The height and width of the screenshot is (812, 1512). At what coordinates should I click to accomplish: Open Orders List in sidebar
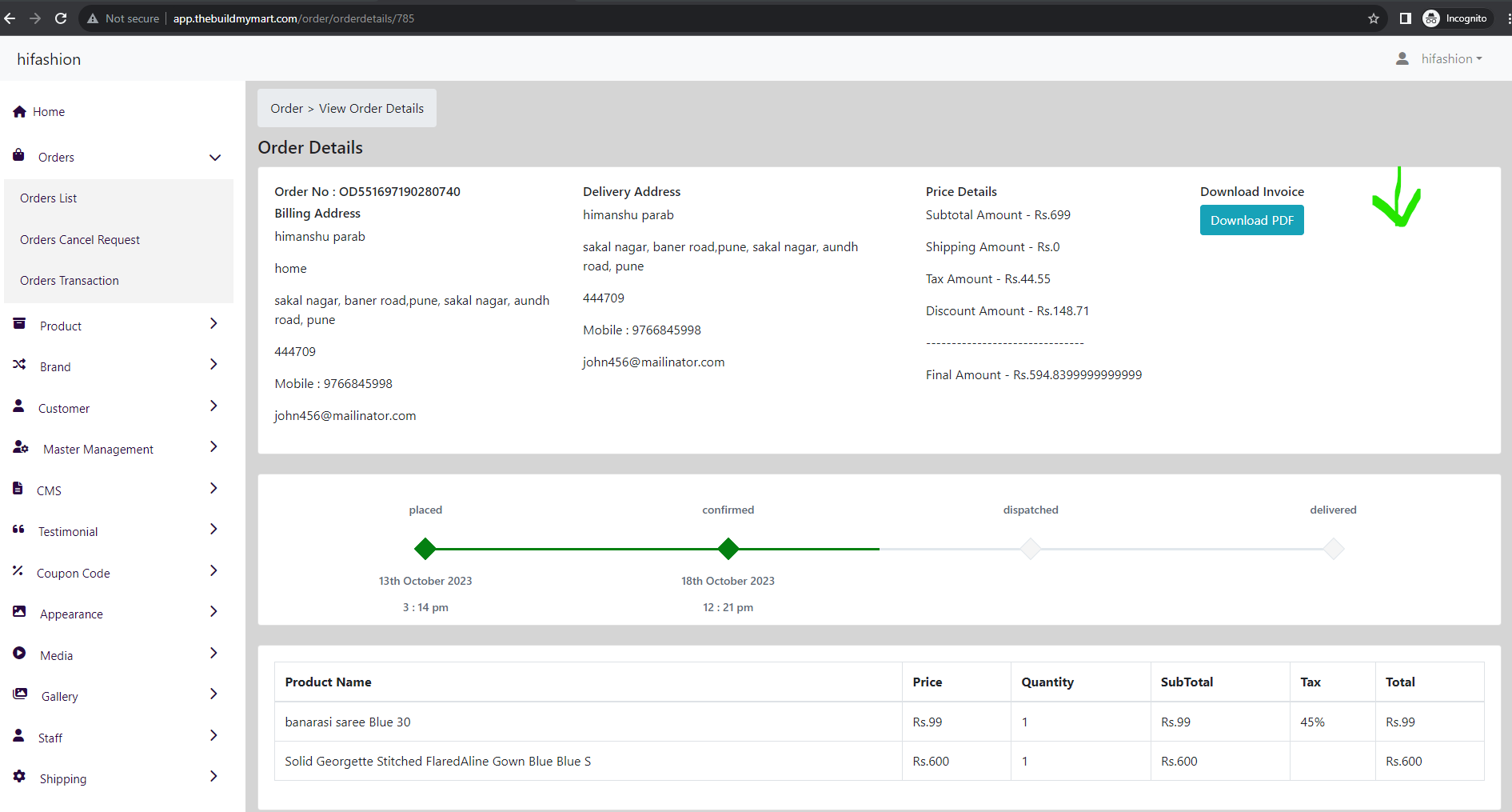coord(49,198)
